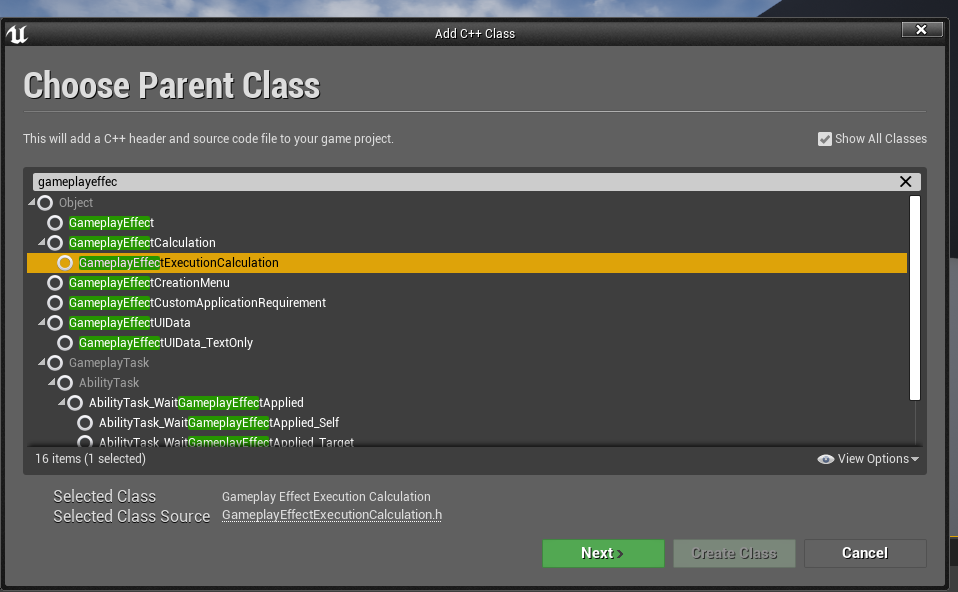
Task: Click the circle icon beside GameplayEffectExecutionCalculation
Action: [65, 263]
